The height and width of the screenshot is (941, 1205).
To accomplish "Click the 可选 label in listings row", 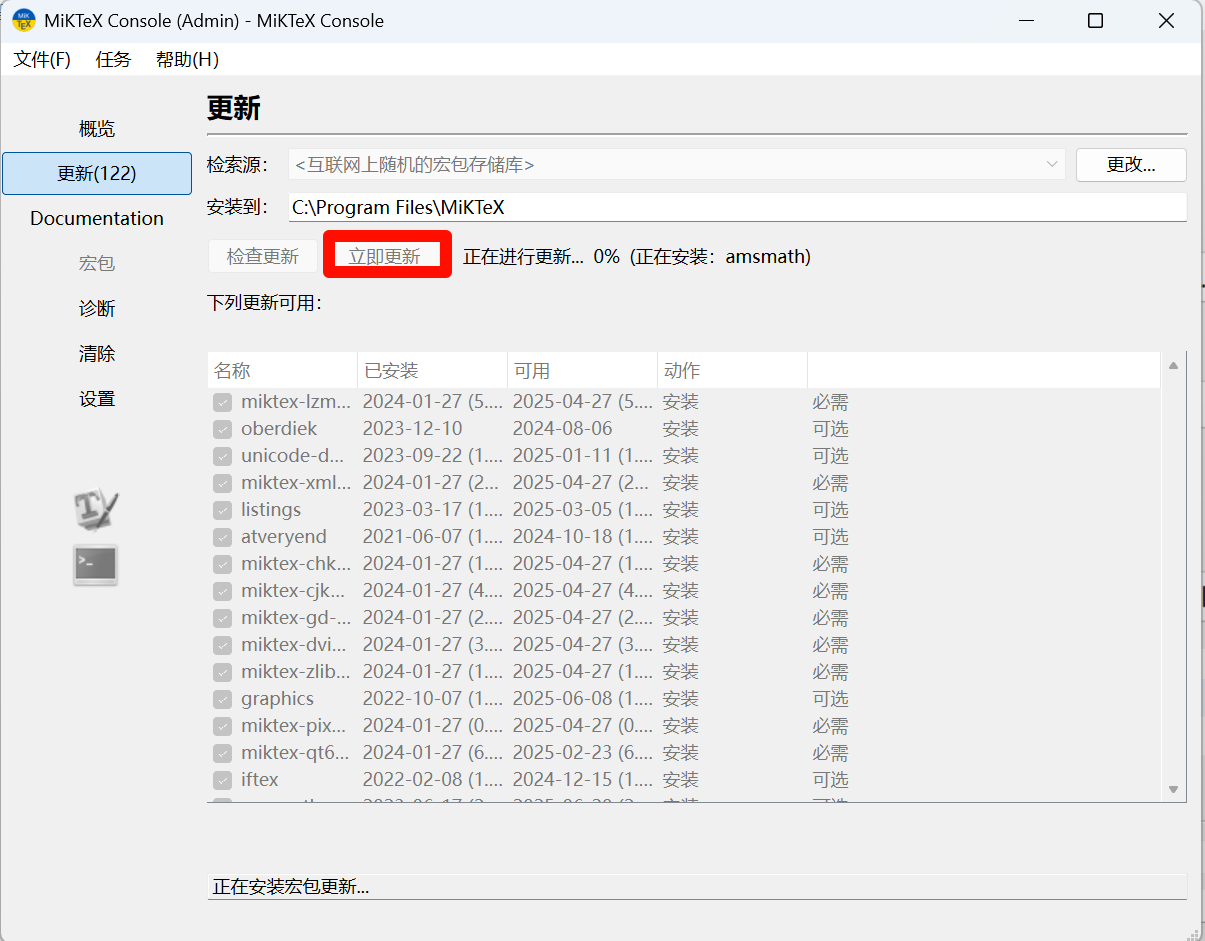I will tap(830, 510).
